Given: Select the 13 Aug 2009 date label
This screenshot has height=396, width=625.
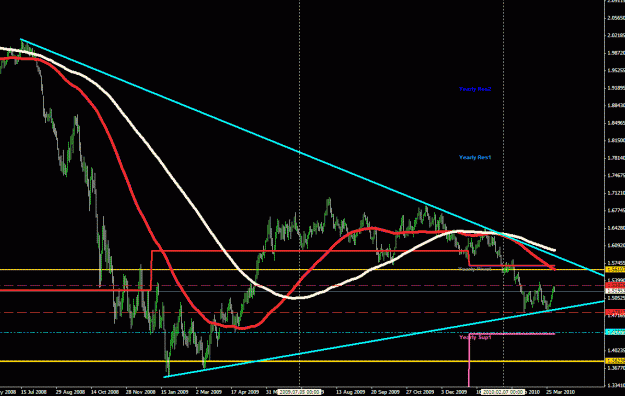Looking at the screenshot, I should (x=350, y=392).
